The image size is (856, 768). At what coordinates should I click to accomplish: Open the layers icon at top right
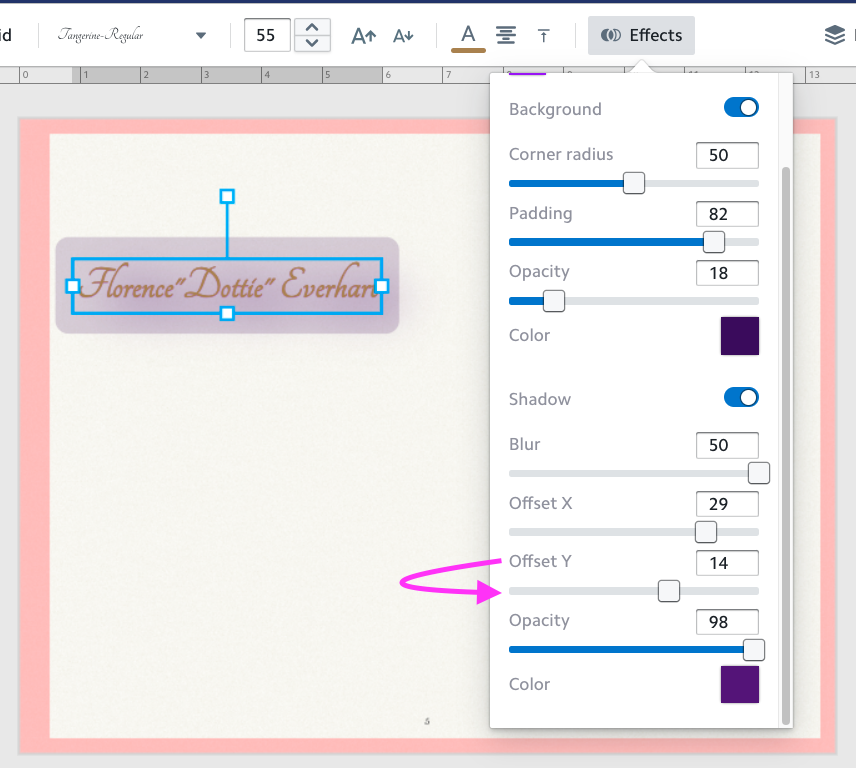(x=835, y=36)
